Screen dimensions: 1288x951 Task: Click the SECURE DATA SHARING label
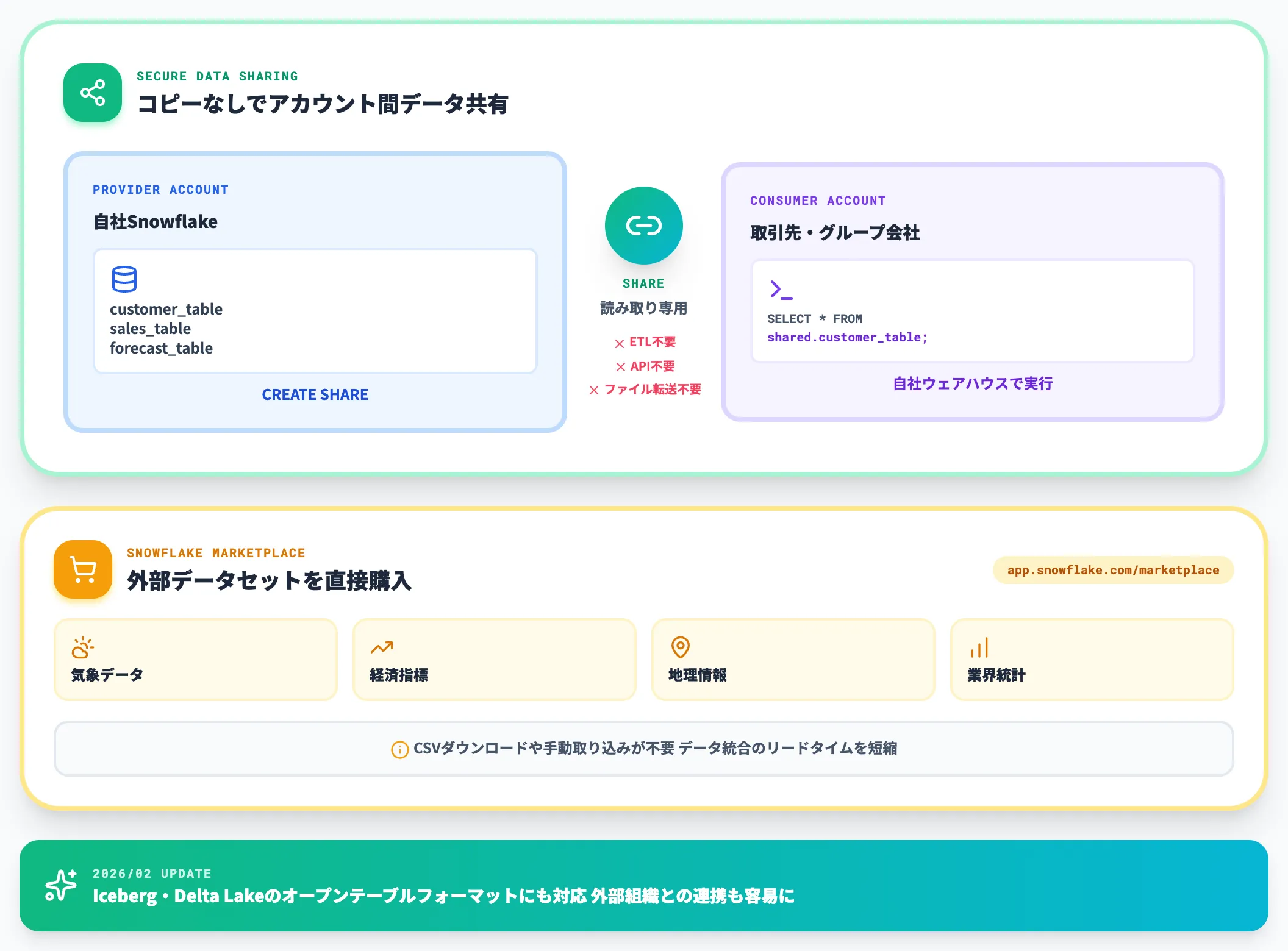click(x=217, y=76)
